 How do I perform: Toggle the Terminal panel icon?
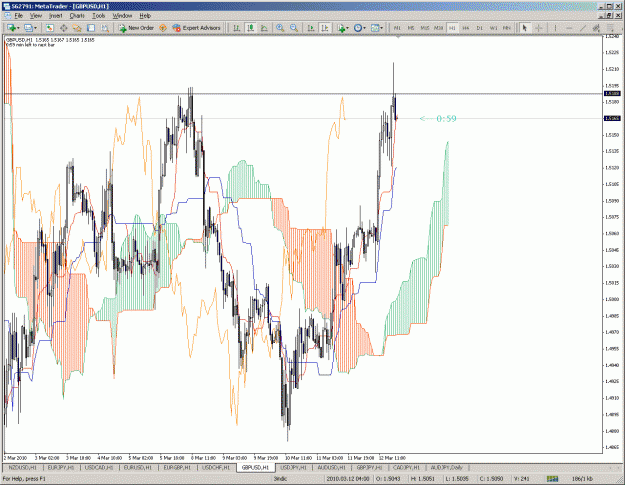tap(91, 28)
